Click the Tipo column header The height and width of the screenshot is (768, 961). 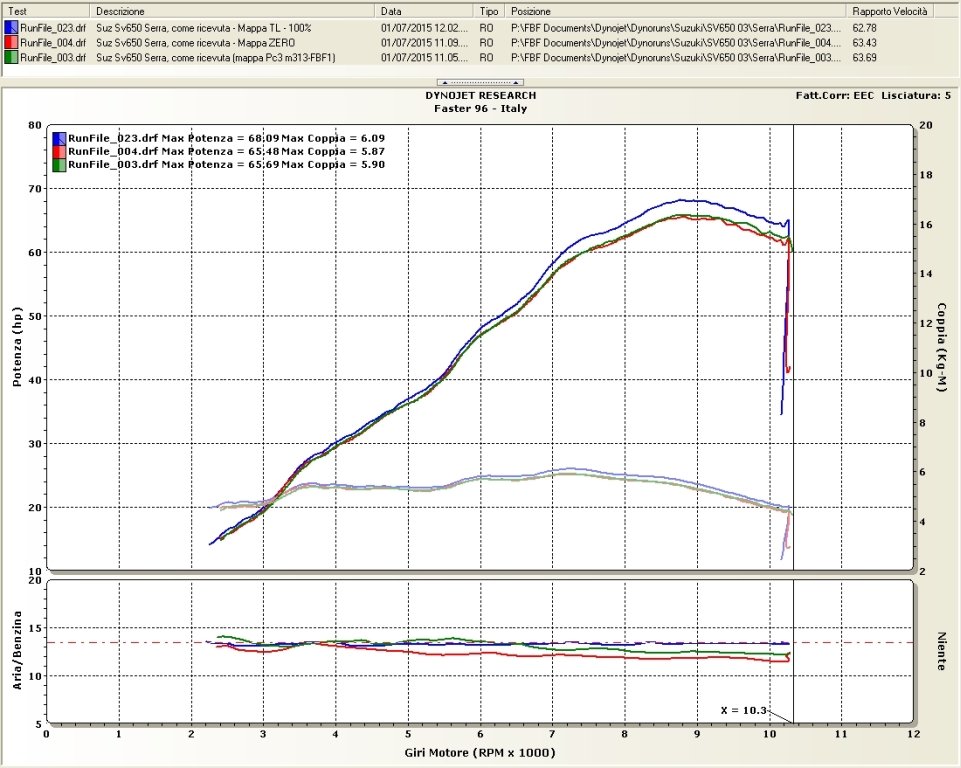(x=489, y=10)
